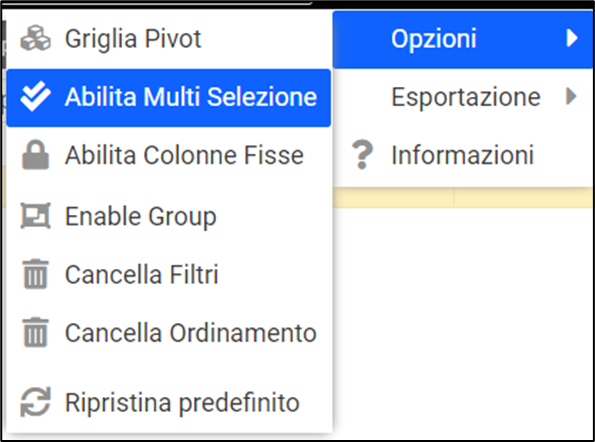Toggle Abilita Multi Selezione off
595x442 pixels.
click(x=168, y=98)
